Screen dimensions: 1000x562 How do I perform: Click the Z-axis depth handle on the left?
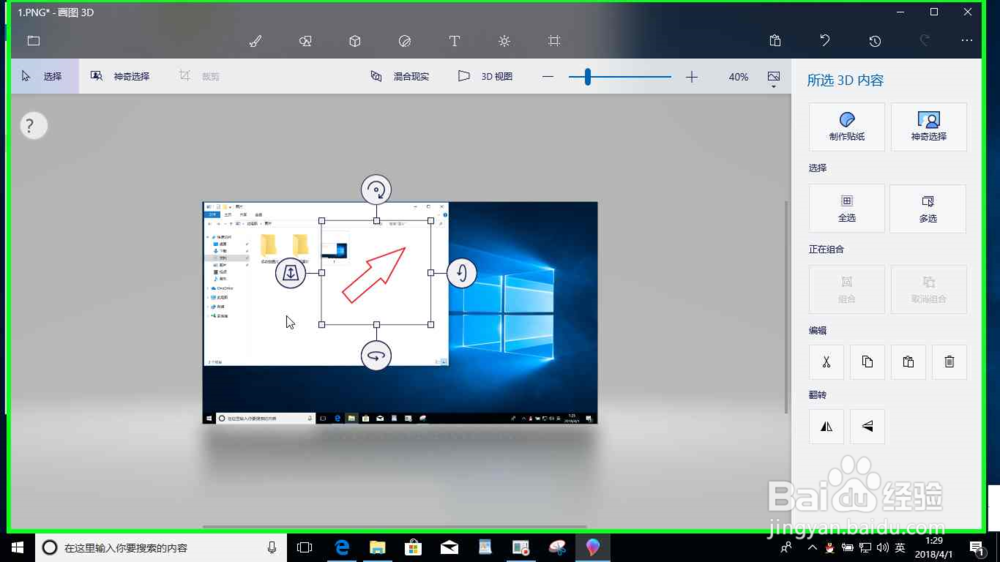point(290,273)
